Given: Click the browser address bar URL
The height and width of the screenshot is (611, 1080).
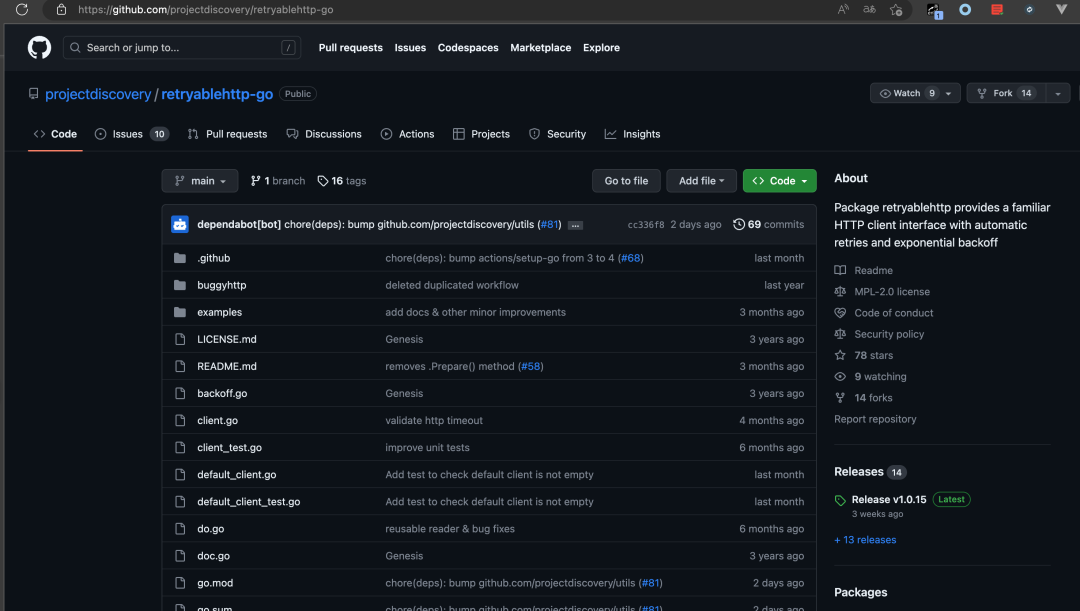Looking at the screenshot, I should 205,10.
